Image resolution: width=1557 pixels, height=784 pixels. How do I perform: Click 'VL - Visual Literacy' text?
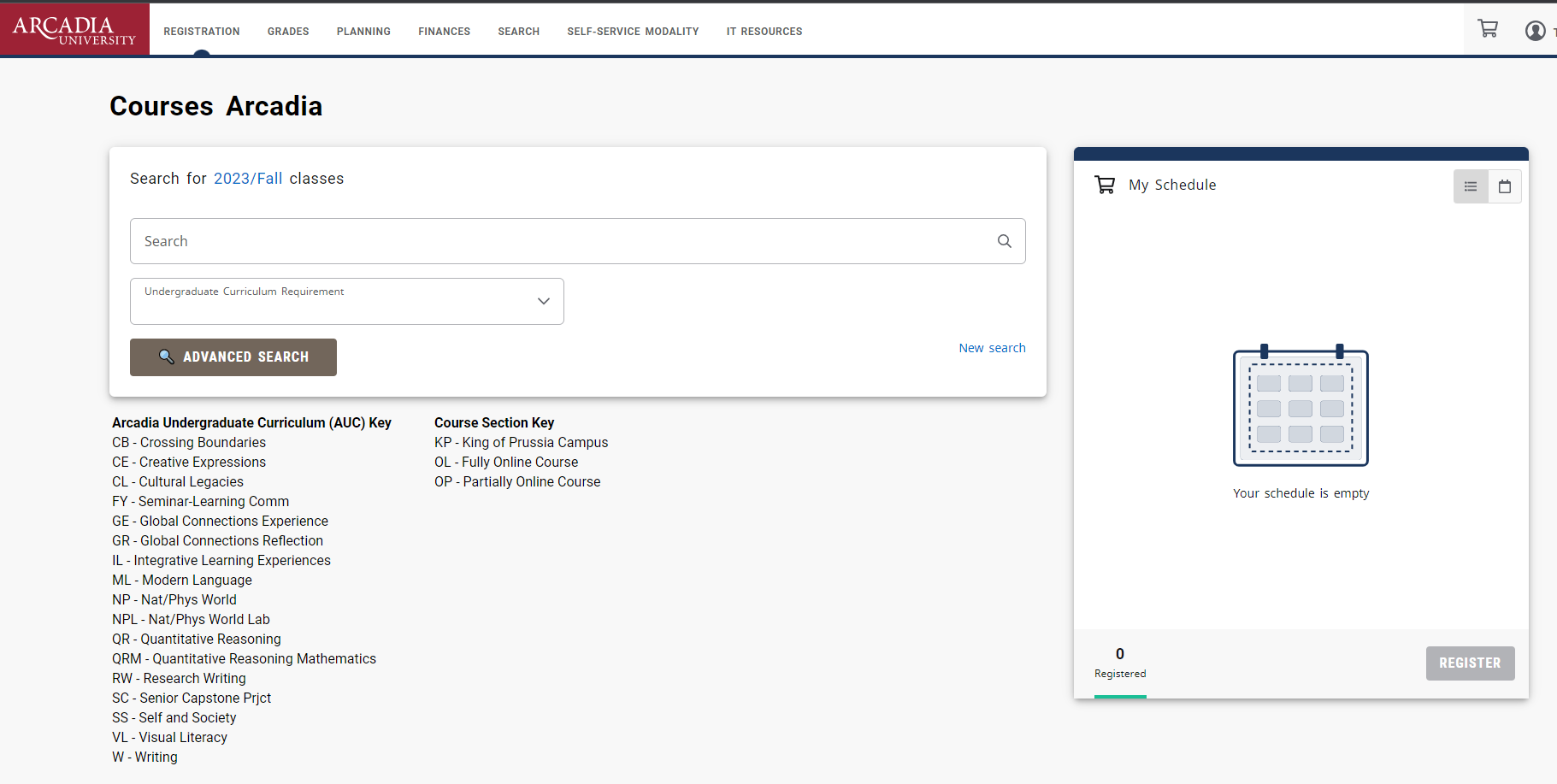point(169,737)
